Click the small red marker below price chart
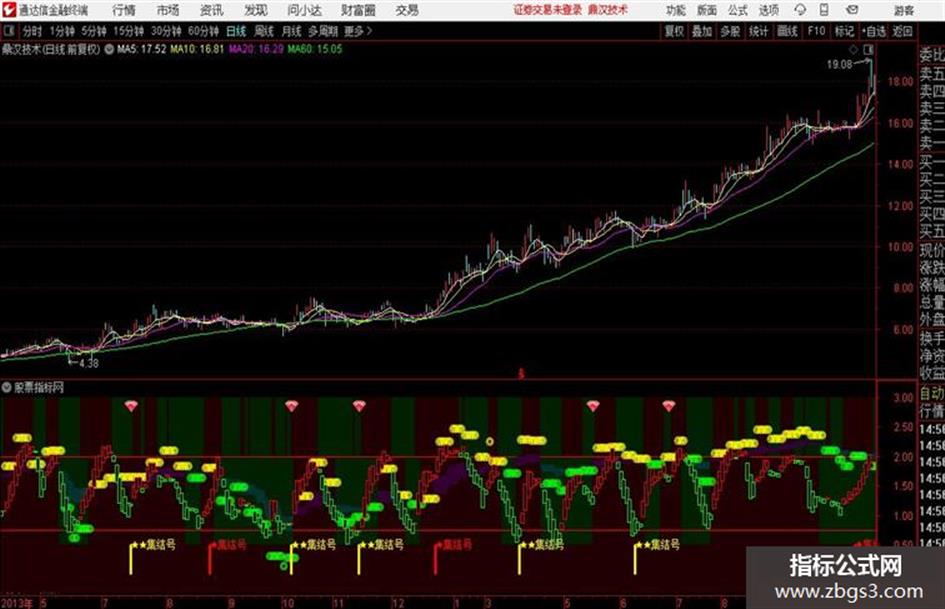Viewport: 945px width, 609px height. point(521,374)
